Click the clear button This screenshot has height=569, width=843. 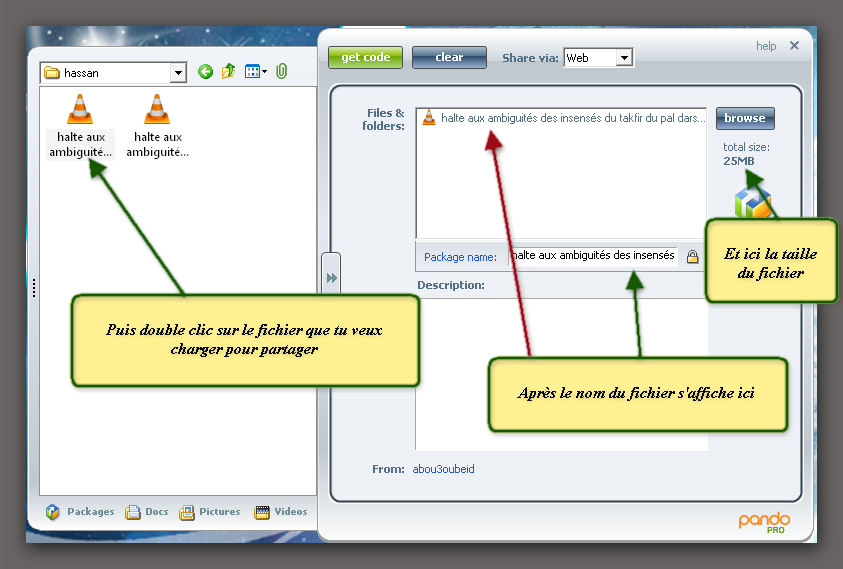point(449,57)
